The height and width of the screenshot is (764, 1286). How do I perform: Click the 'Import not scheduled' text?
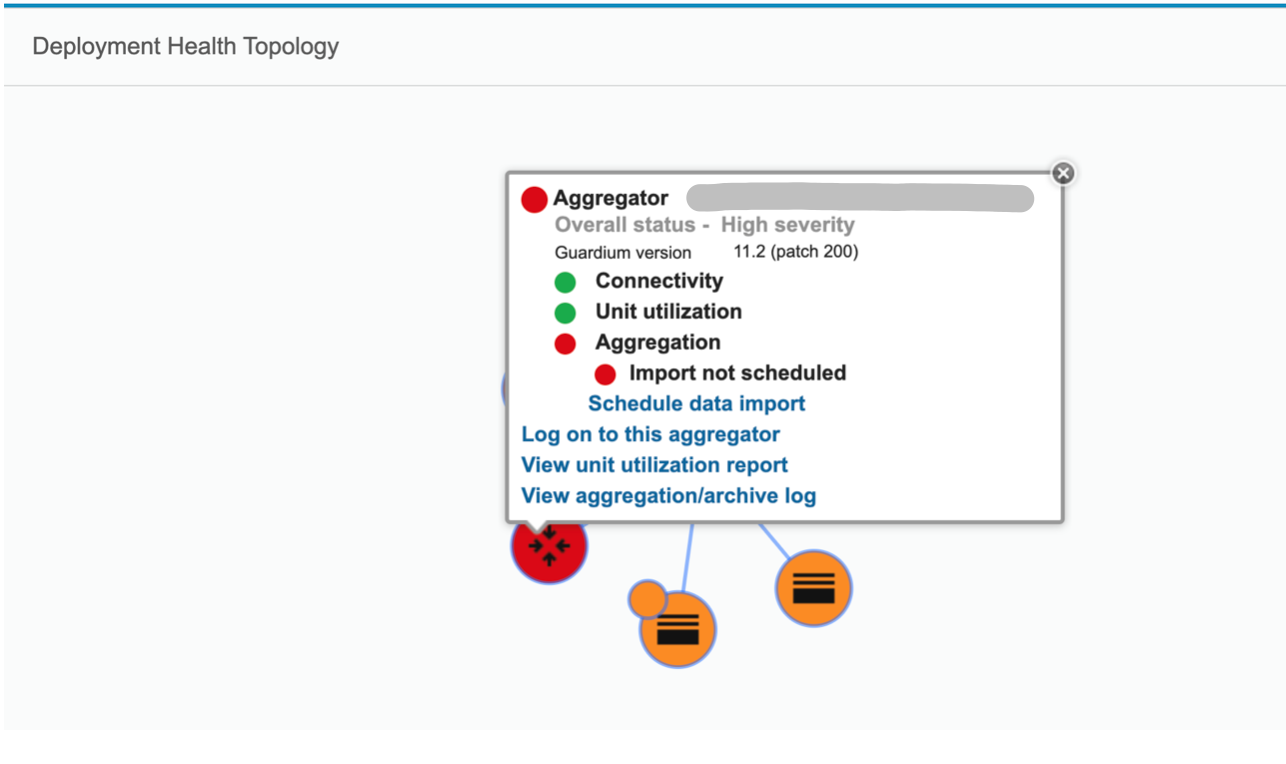[x=738, y=373]
